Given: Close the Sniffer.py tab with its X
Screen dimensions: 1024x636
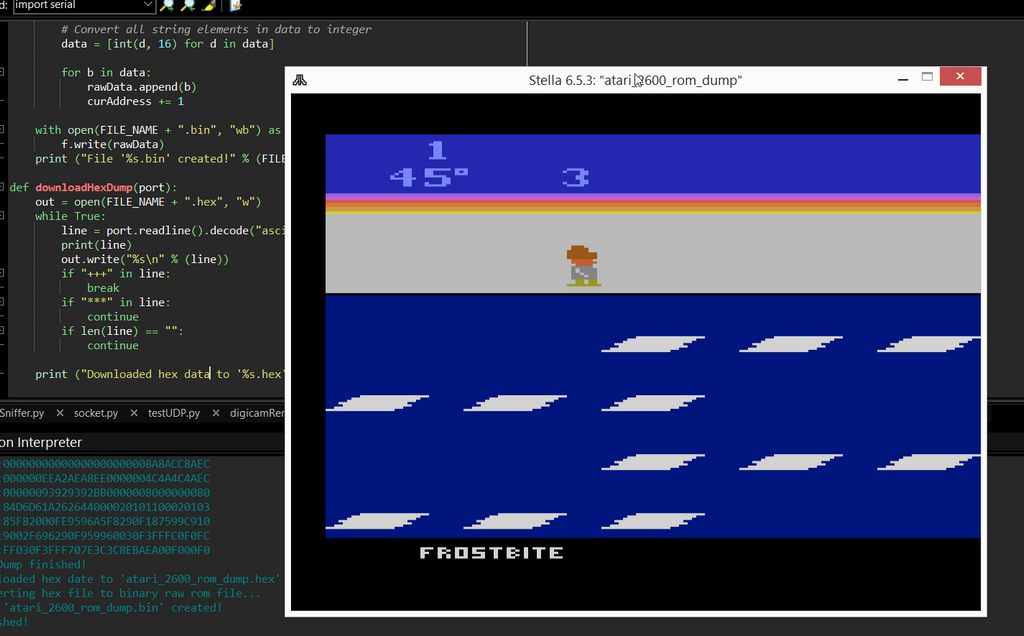Looking at the screenshot, I should coord(59,413).
